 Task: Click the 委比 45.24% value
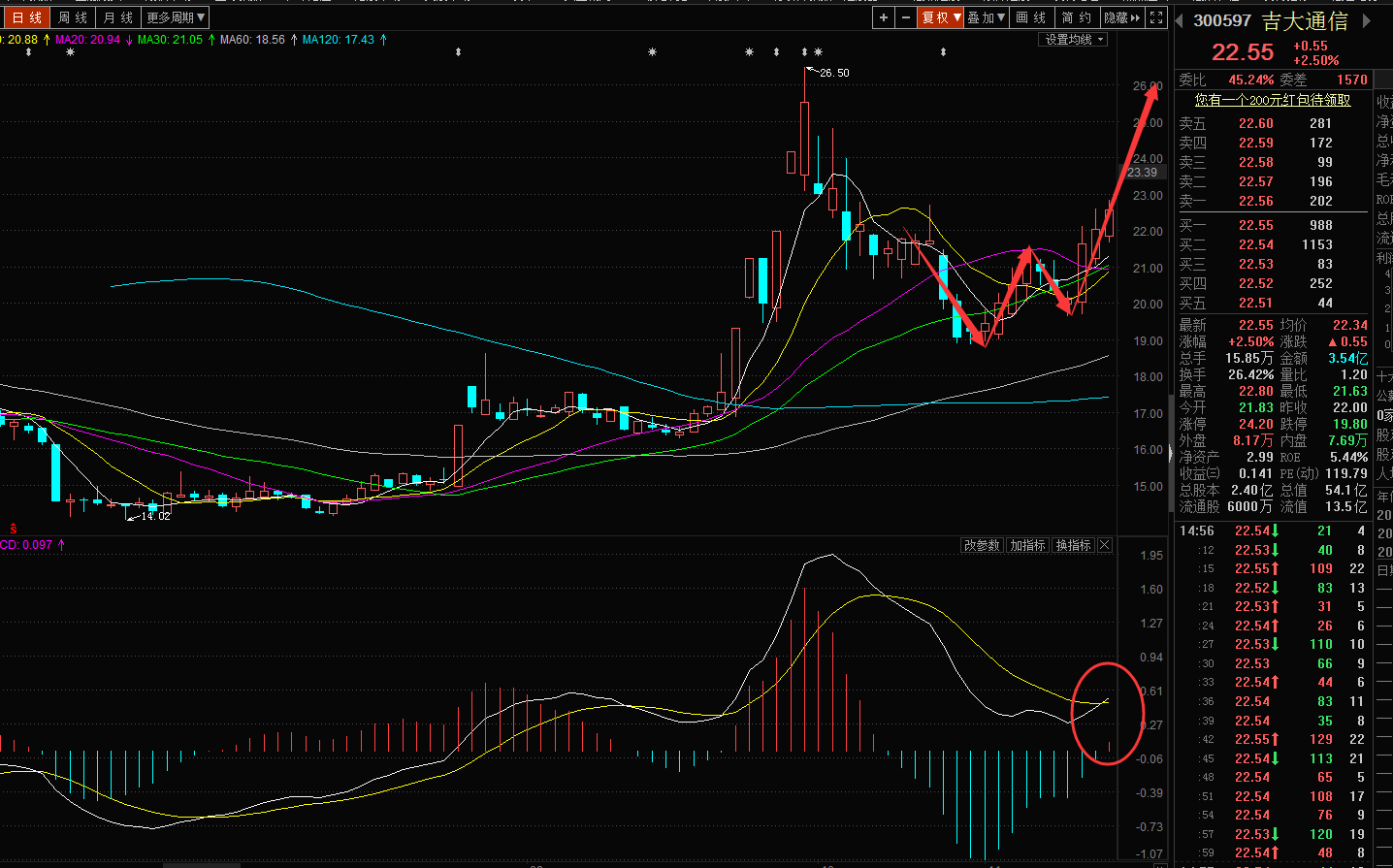click(1251, 80)
